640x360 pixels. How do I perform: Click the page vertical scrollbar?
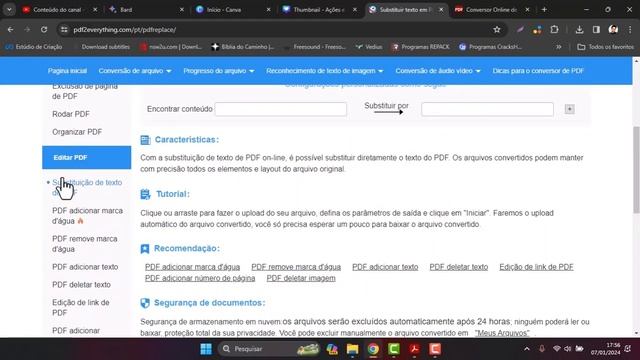(636, 169)
